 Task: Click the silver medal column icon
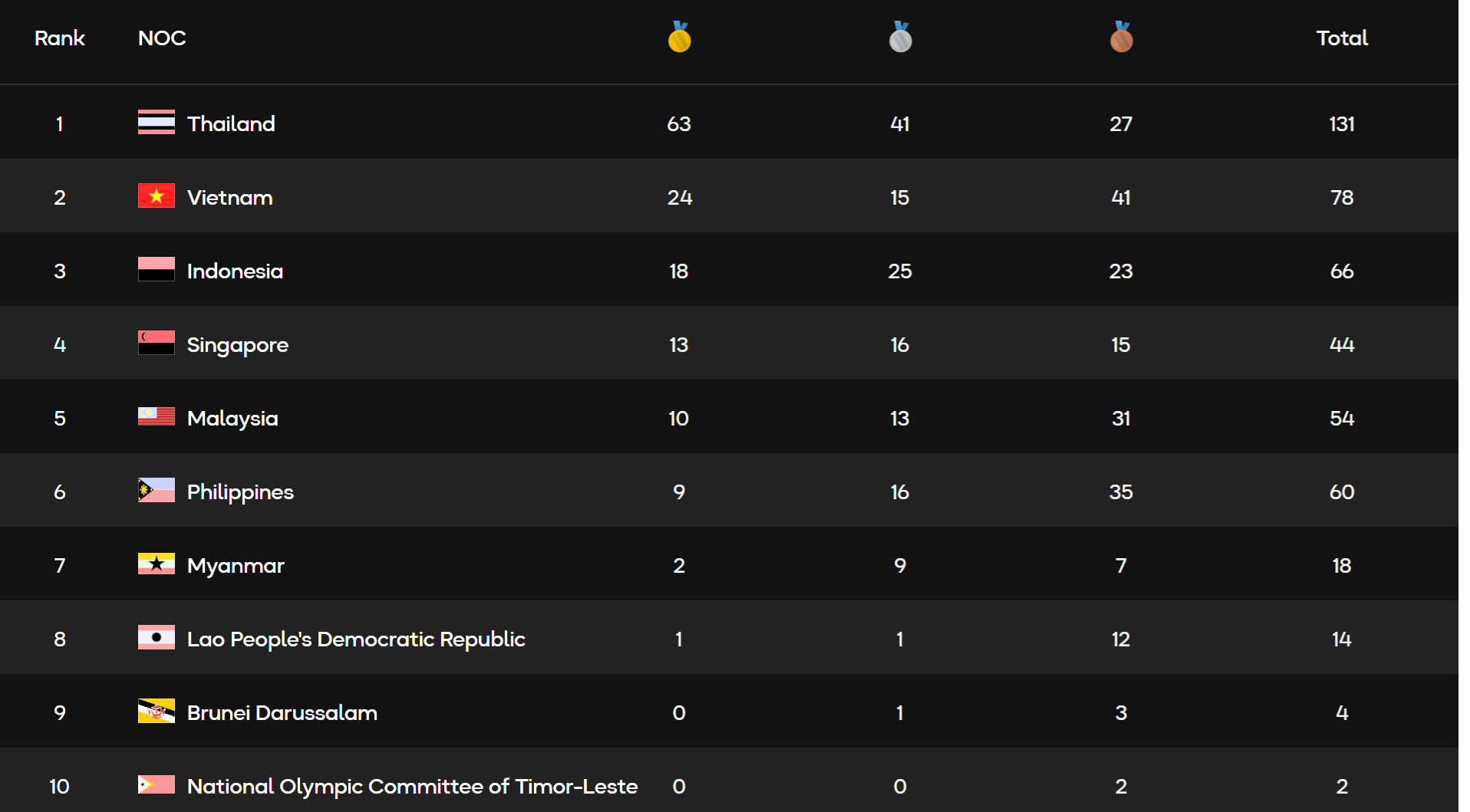click(900, 37)
